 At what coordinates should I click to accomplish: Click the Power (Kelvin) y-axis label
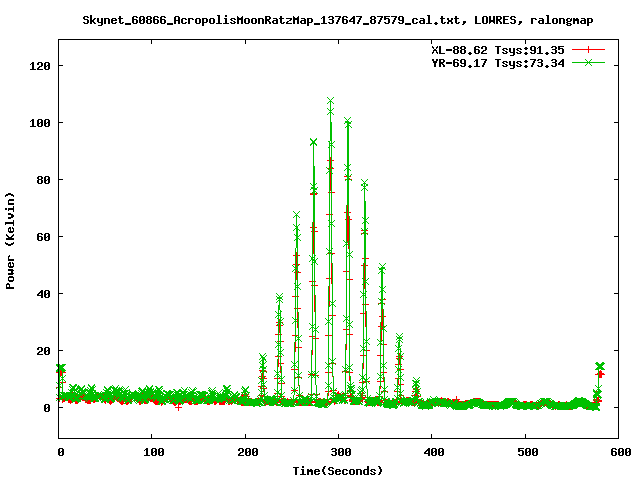10,241
